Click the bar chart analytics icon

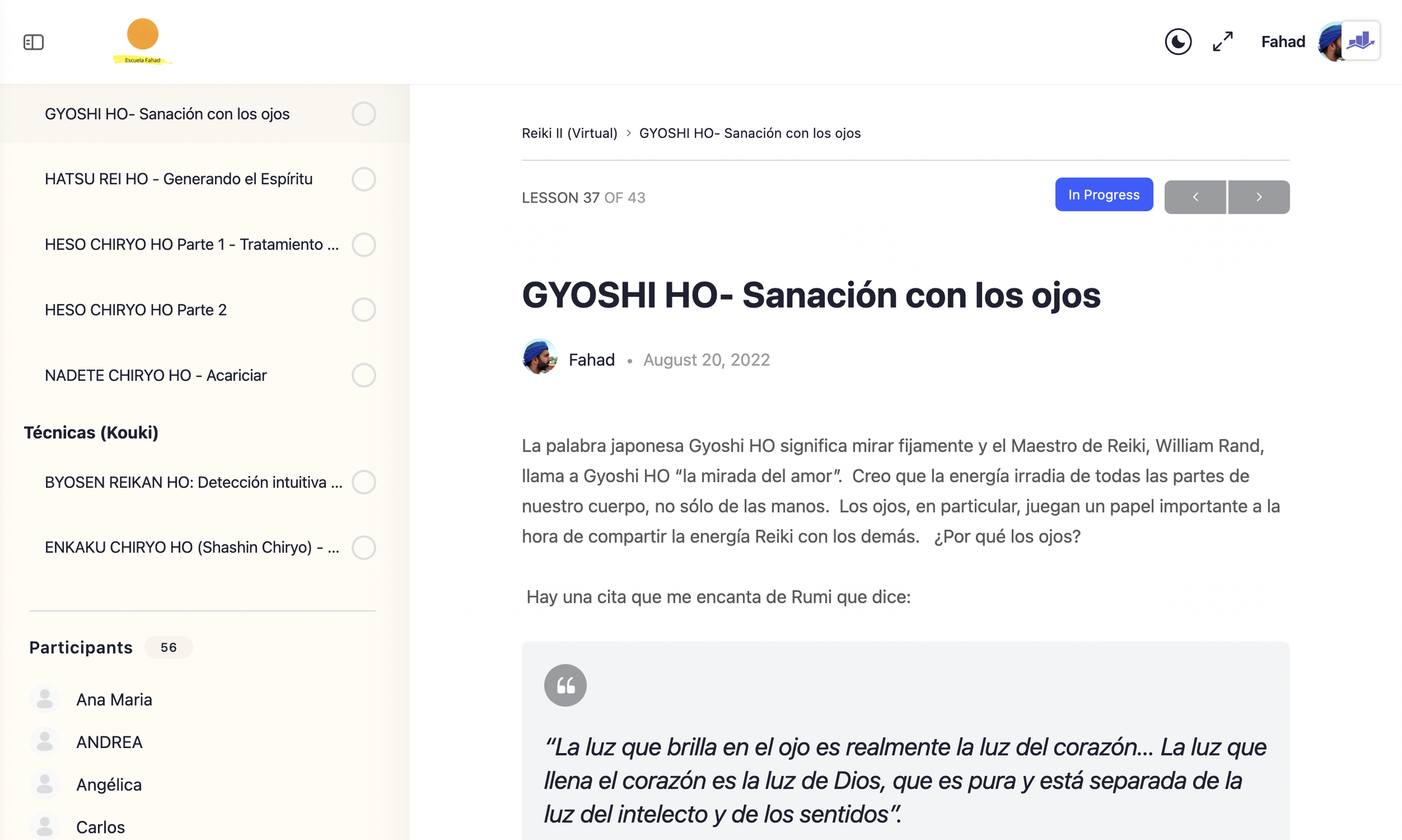click(1362, 41)
